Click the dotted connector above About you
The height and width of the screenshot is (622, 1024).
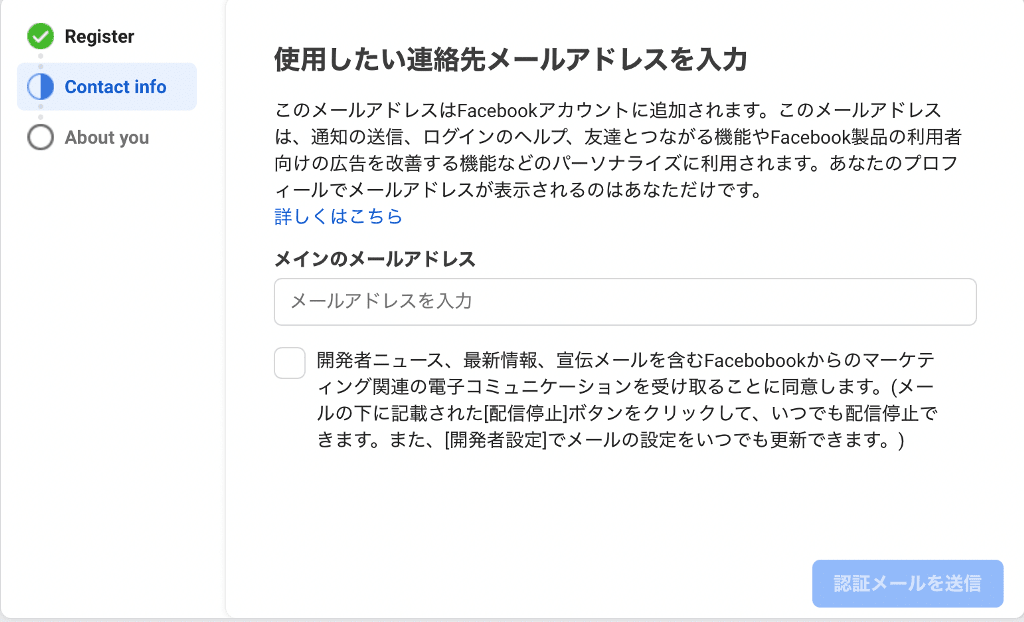(x=41, y=113)
